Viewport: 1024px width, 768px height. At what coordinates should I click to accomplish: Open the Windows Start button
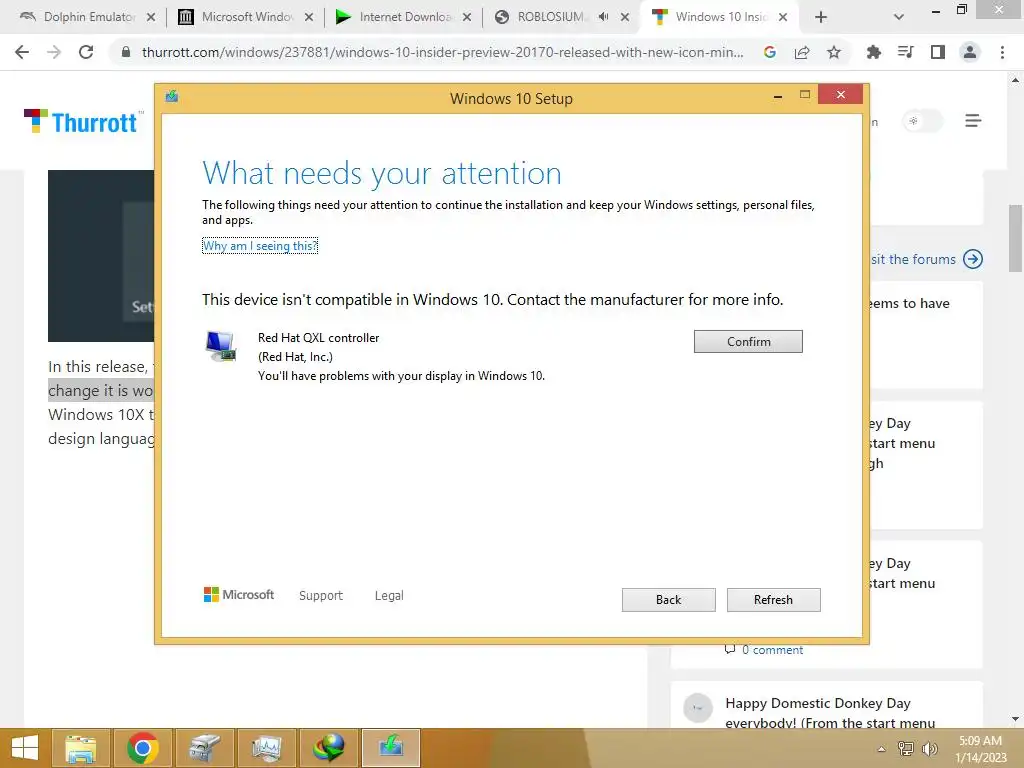pos(24,748)
